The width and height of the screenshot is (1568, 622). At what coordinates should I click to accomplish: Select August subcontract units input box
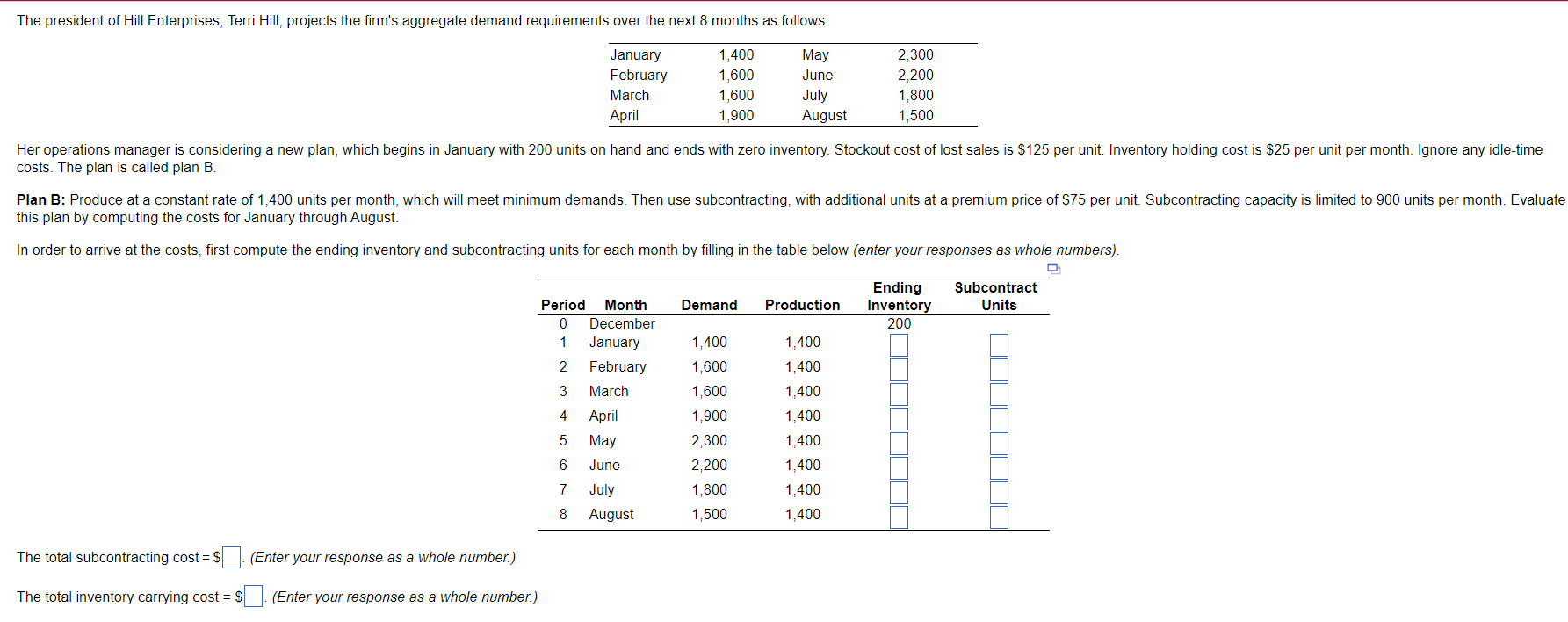pyautogui.click(x=999, y=517)
